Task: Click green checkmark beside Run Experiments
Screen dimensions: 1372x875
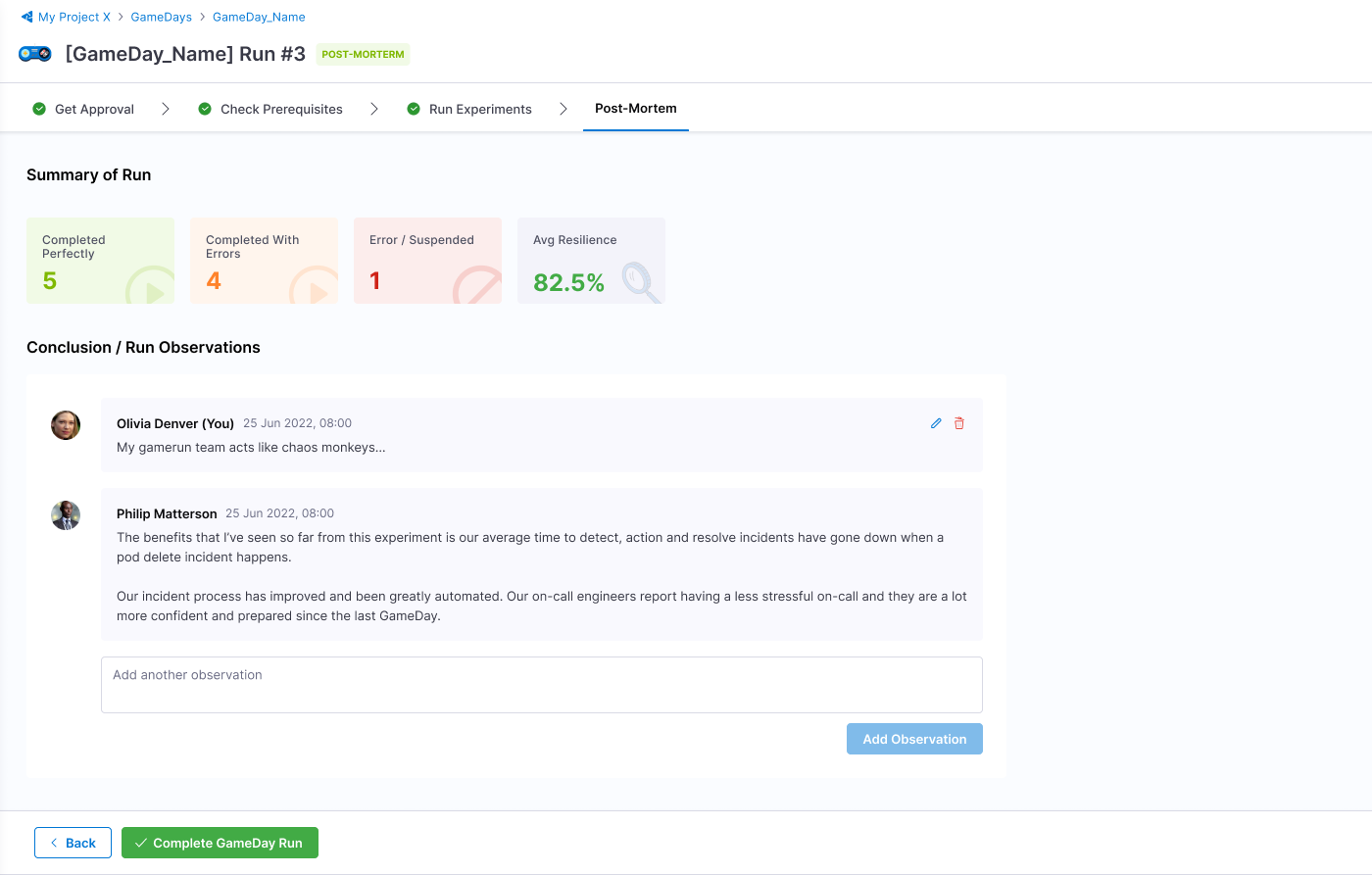Action: 414,109
